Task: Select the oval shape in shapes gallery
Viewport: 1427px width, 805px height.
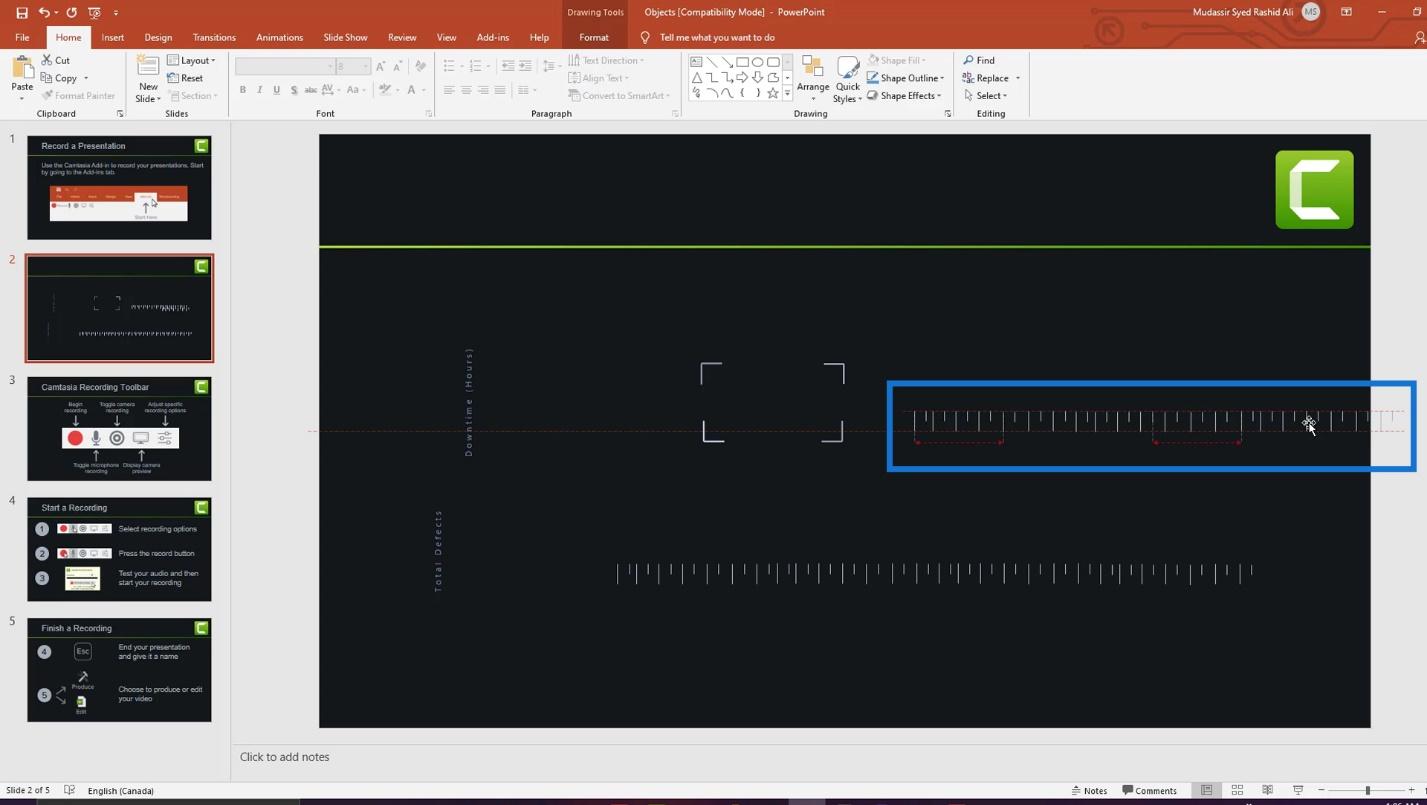Action: pos(757,62)
